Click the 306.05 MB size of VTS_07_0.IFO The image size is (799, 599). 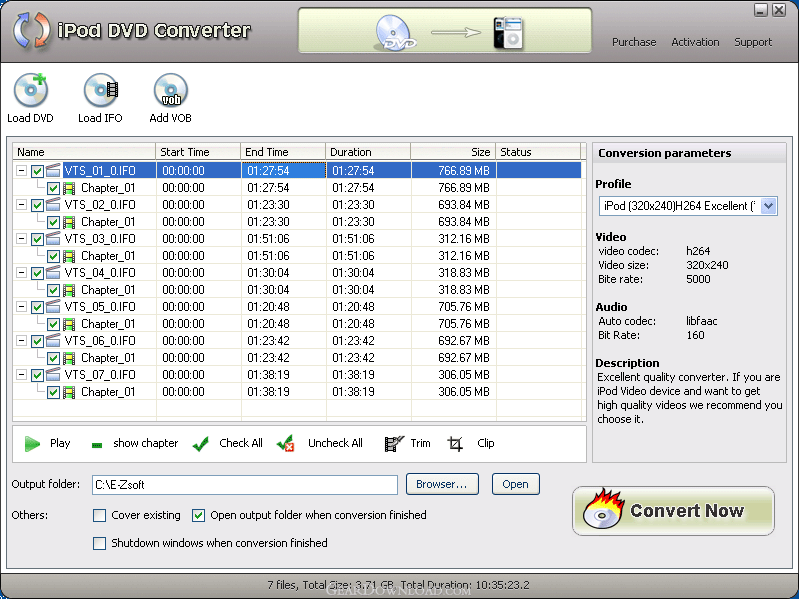[x=464, y=375]
